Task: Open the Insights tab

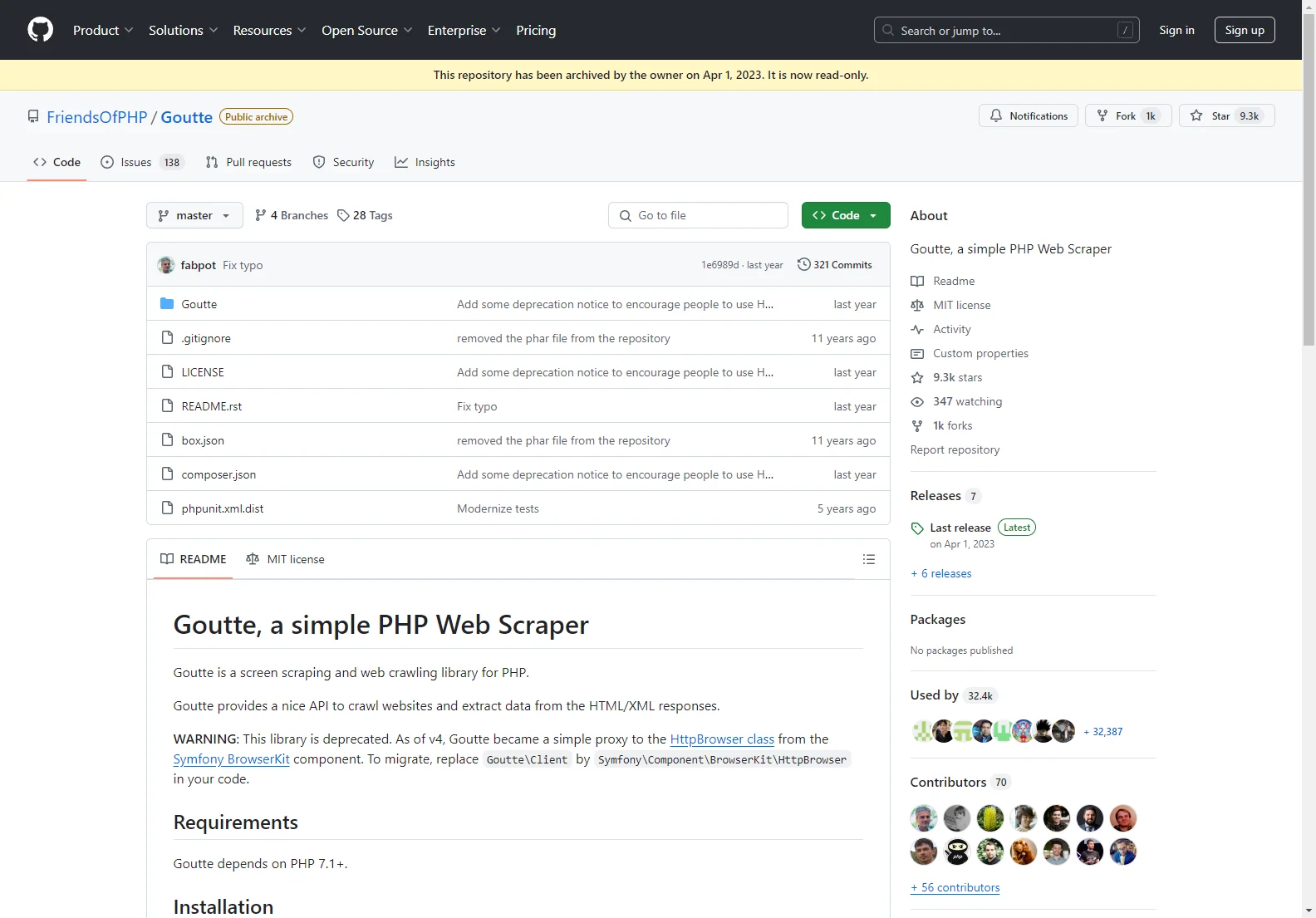Action: (x=425, y=162)
